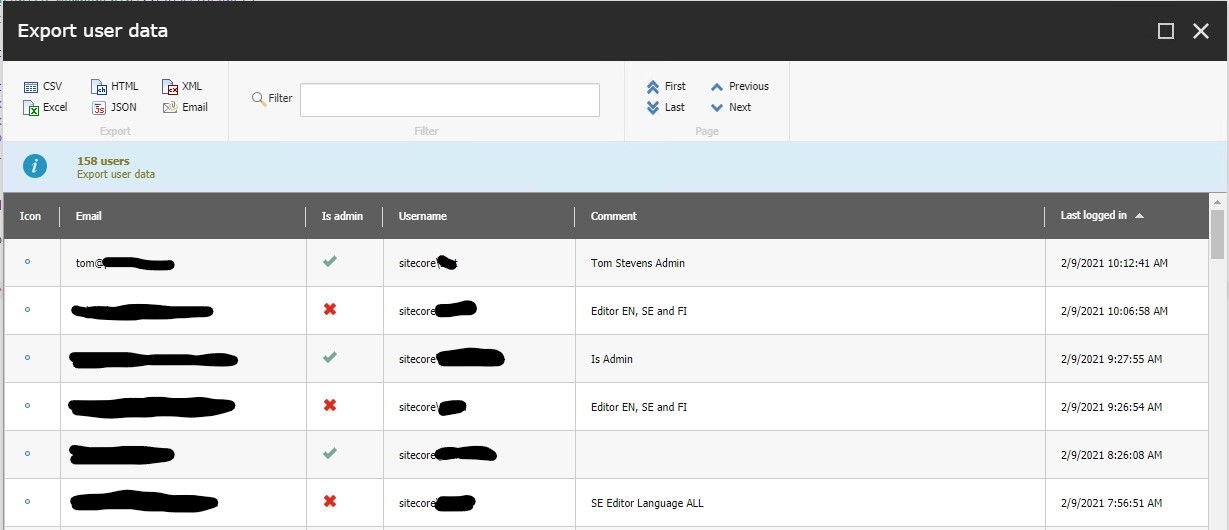Sort by Last logged in column
The image size is (1229, 530).
tap(1093, 216)
